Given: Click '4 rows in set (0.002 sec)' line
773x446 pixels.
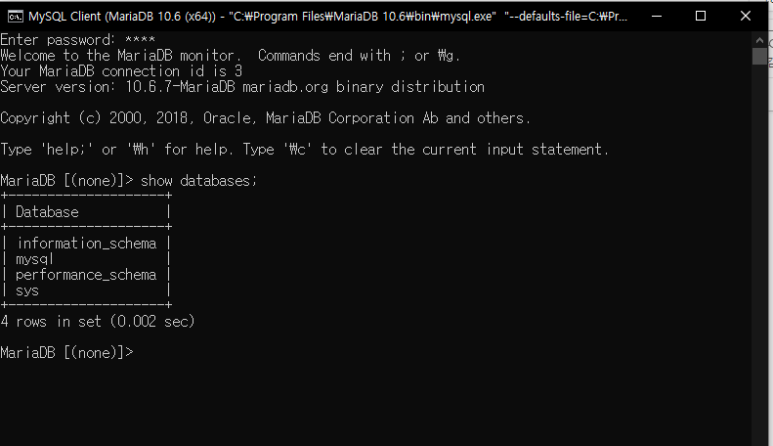Looking at the screenshot, I should 98,322.
